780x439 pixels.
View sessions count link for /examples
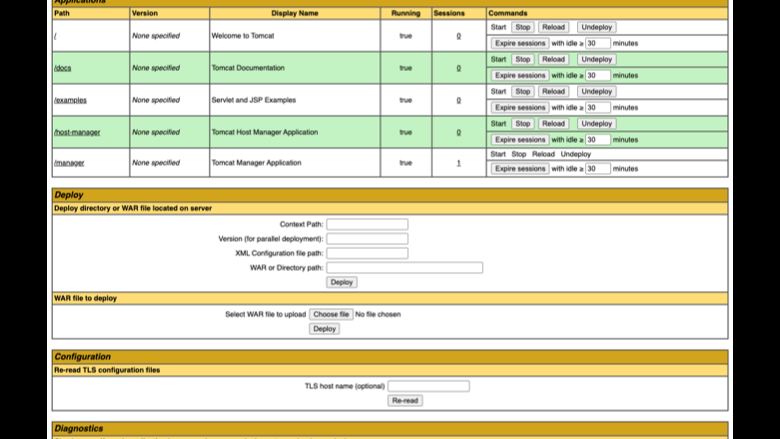pos(459,100)
